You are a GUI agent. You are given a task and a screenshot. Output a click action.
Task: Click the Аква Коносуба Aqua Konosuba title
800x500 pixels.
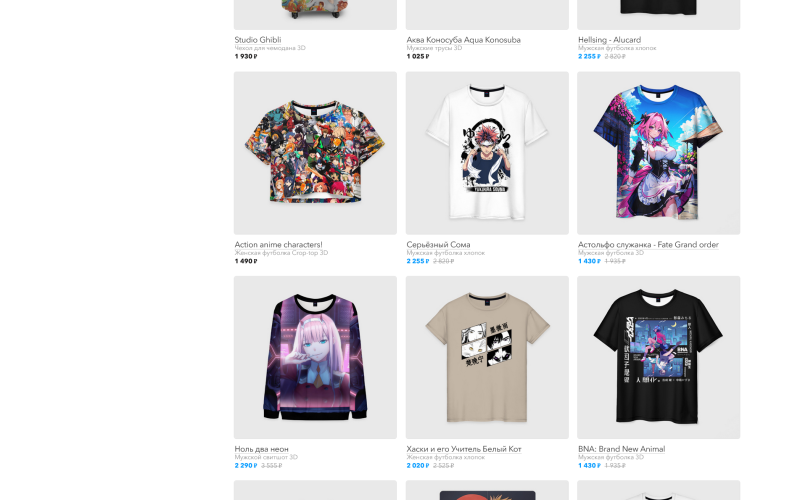coord(463,40)
